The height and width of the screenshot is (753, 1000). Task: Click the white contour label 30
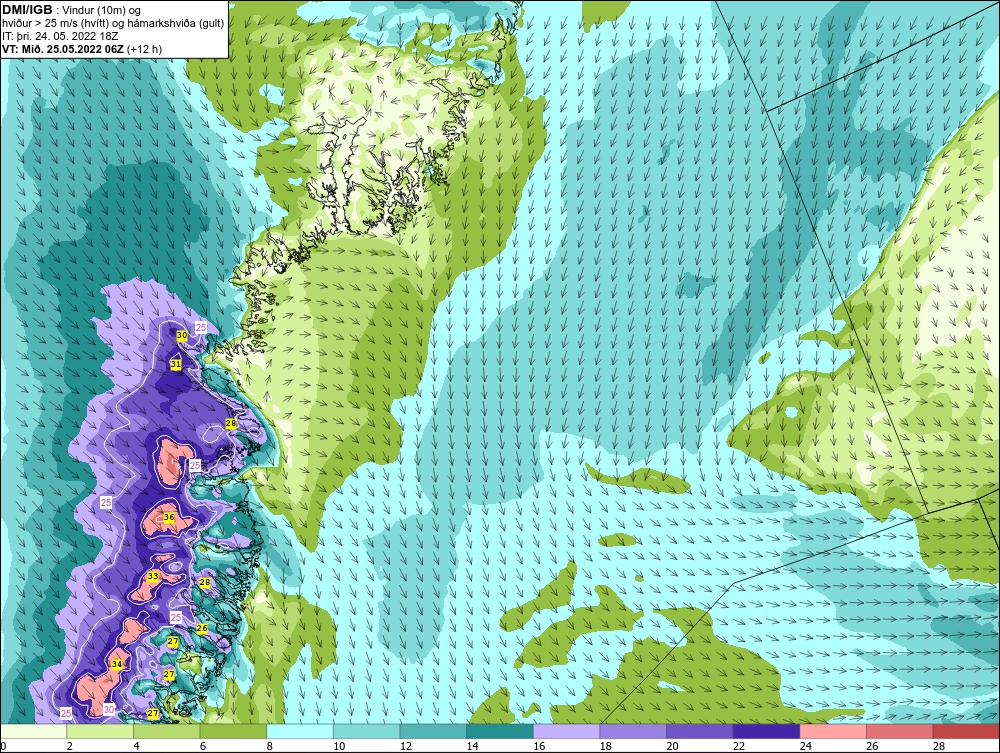coord(109,710)
